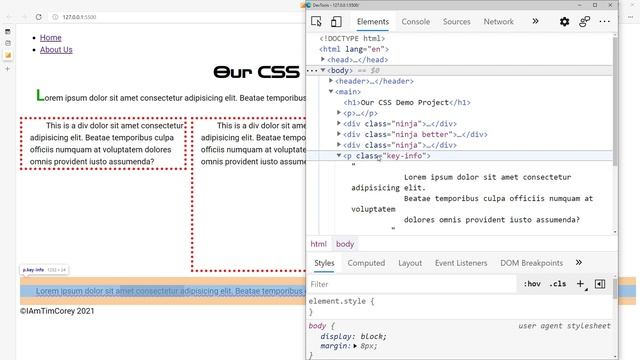Viewport: 640px width, 360px height.
Task: Click the highlighted key-info paragraph link
Action: pos(170,291)
